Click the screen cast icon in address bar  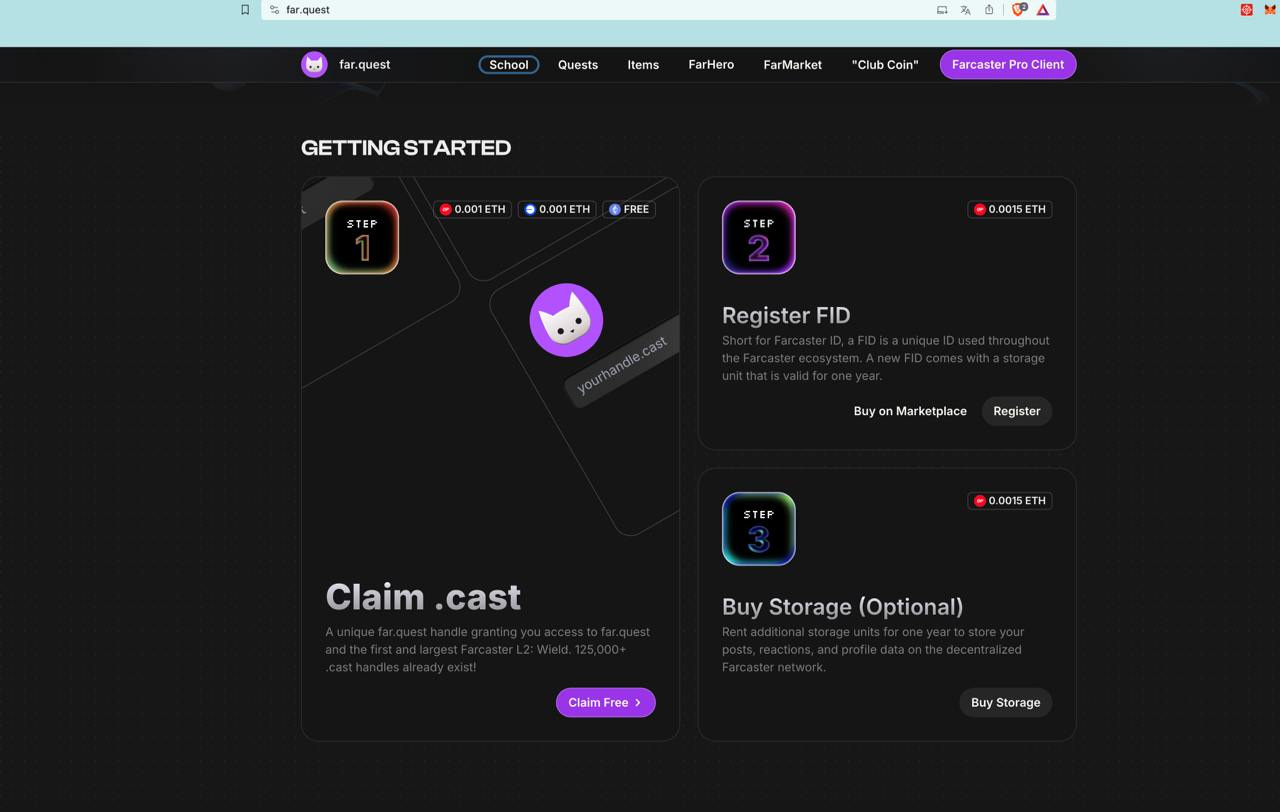pos(942,10)
